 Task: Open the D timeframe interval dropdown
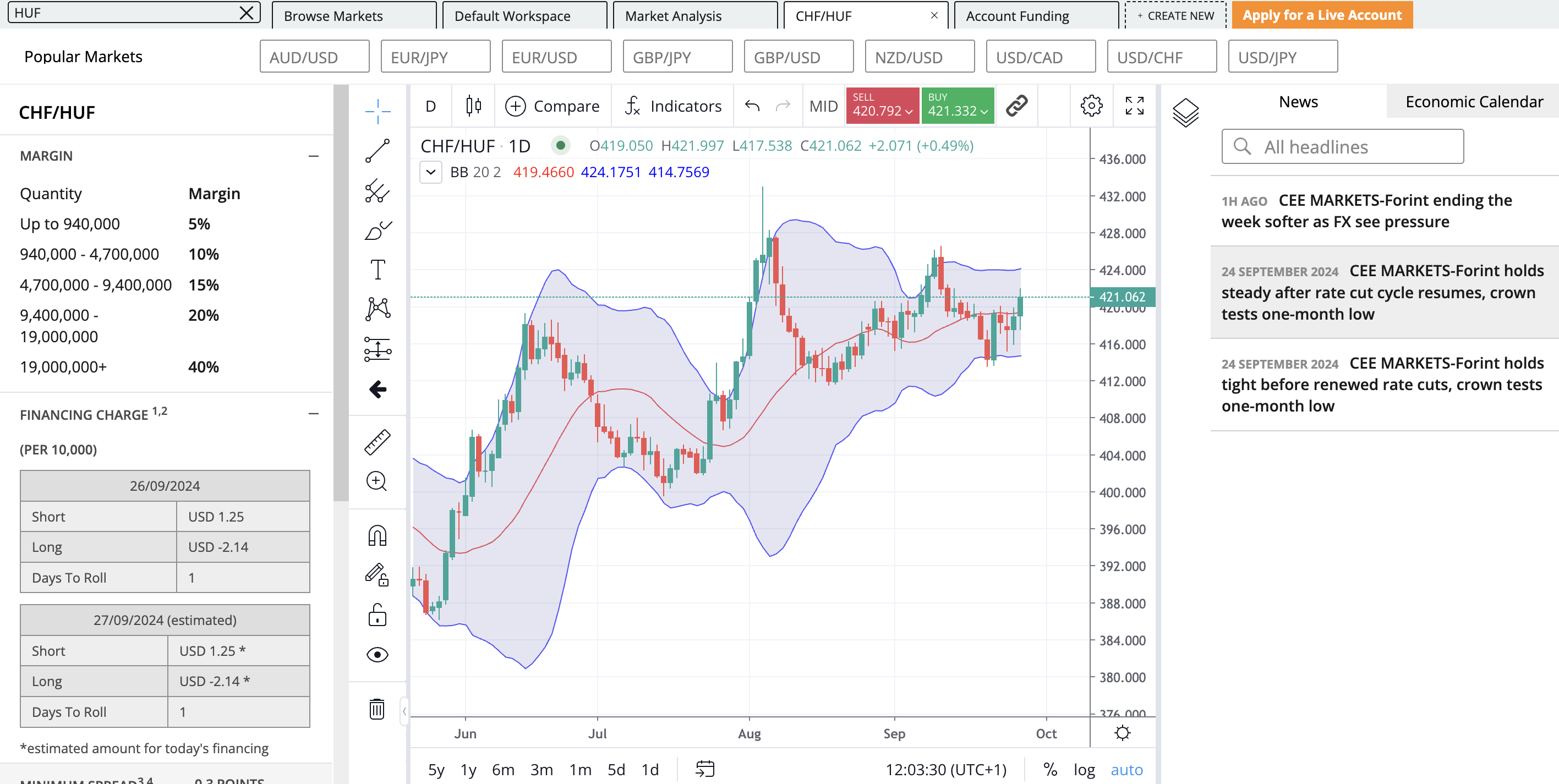click(x=431, y=106)
